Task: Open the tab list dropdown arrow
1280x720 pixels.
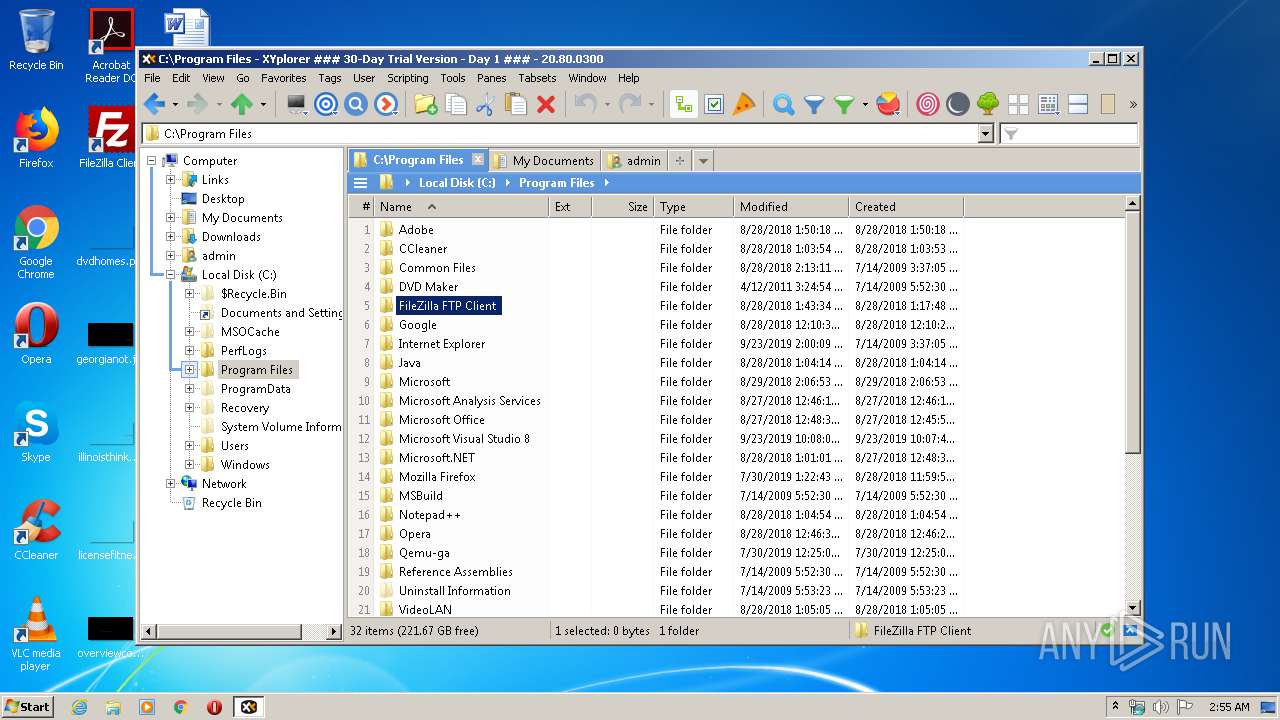Action: (x=703, y=160)
